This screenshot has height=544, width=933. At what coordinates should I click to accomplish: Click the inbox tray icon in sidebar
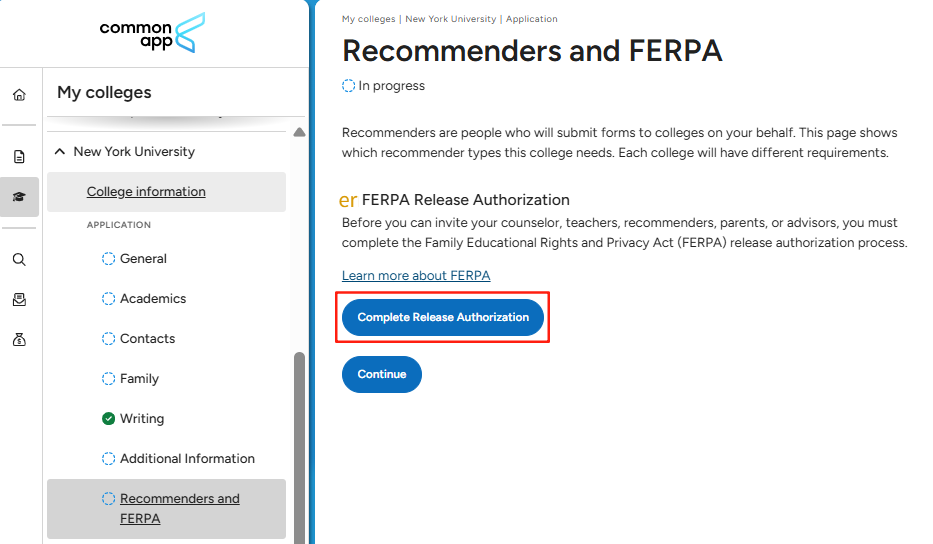click(x=19, y=299)
